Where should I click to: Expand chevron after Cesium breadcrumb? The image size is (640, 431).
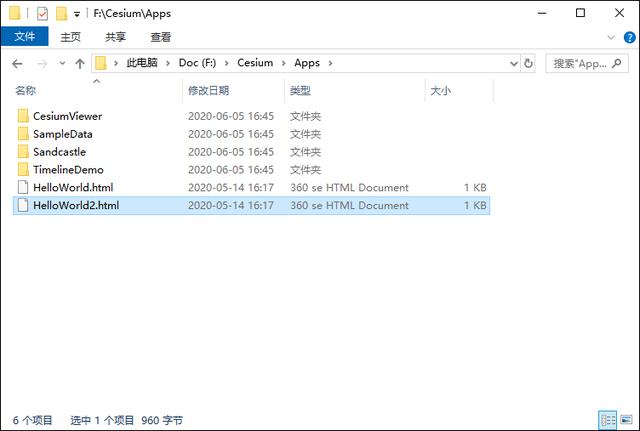[x=284, y=63]
